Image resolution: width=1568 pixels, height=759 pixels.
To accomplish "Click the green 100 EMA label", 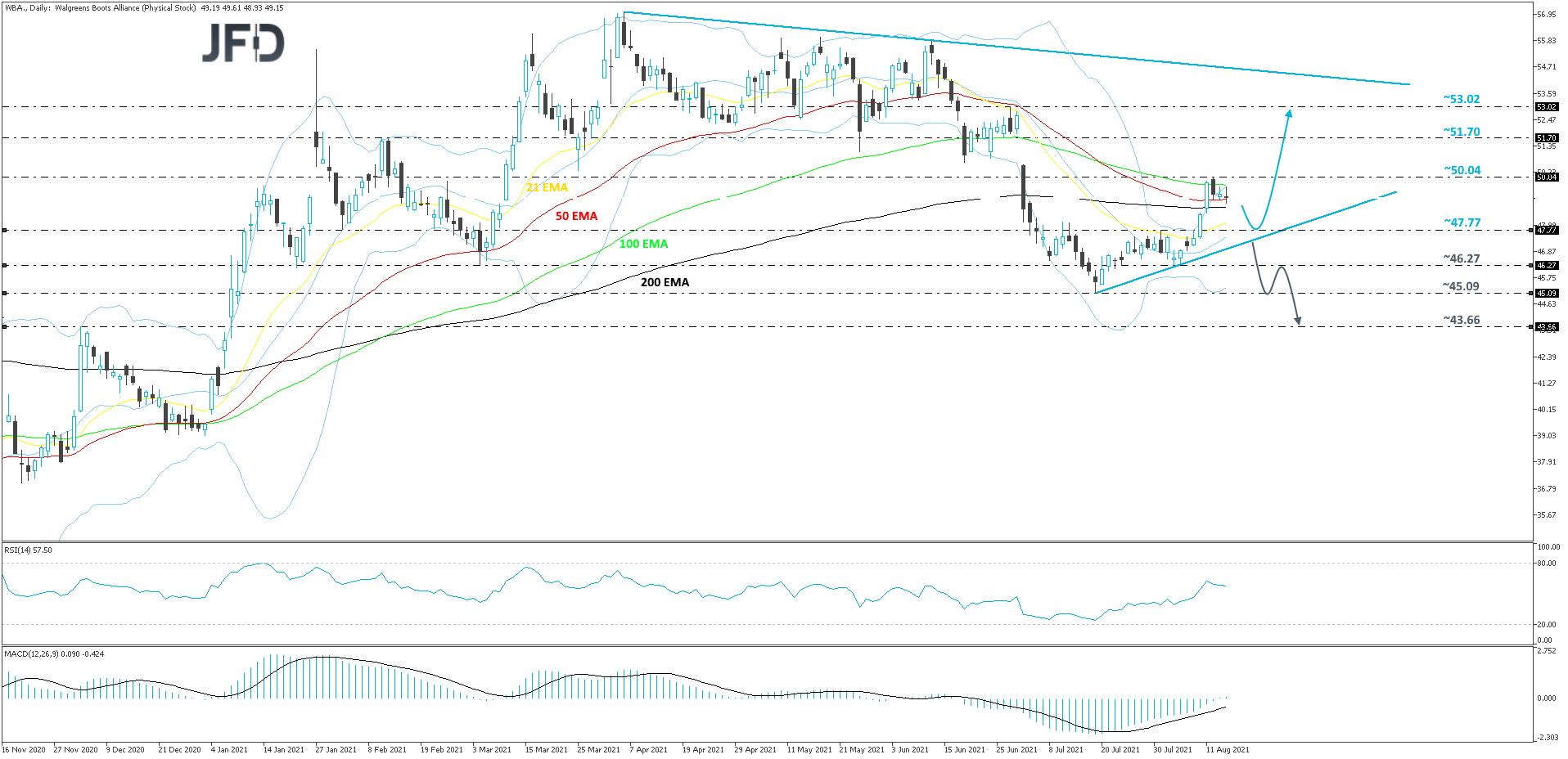I will (x=643, y=244).
